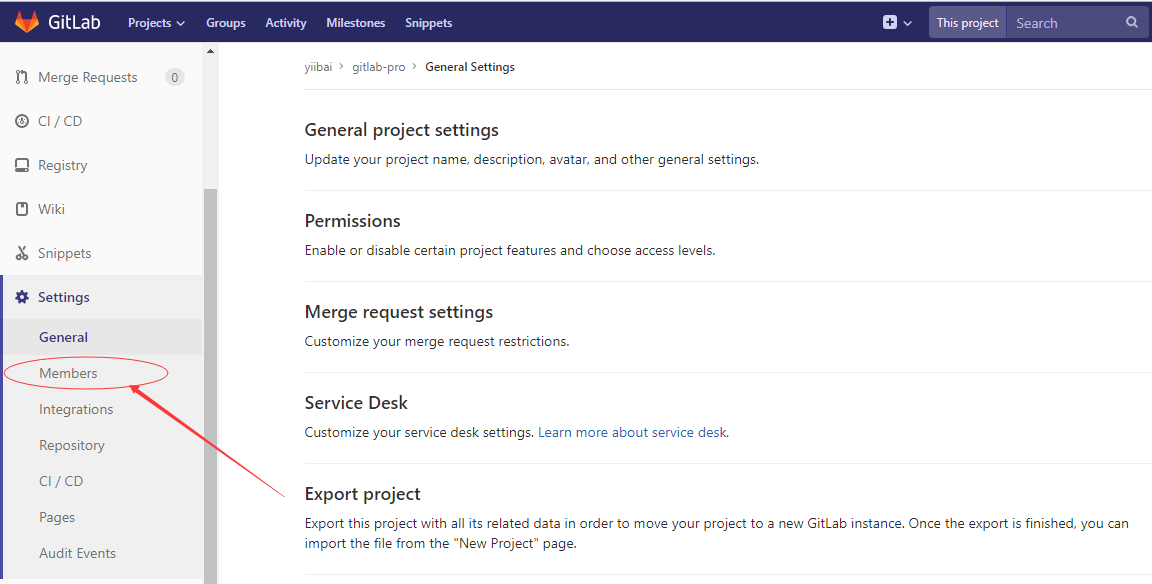Open Groups in the top navigation
The height and width of the screenshot is (584, 1152).
pos(226,23)
